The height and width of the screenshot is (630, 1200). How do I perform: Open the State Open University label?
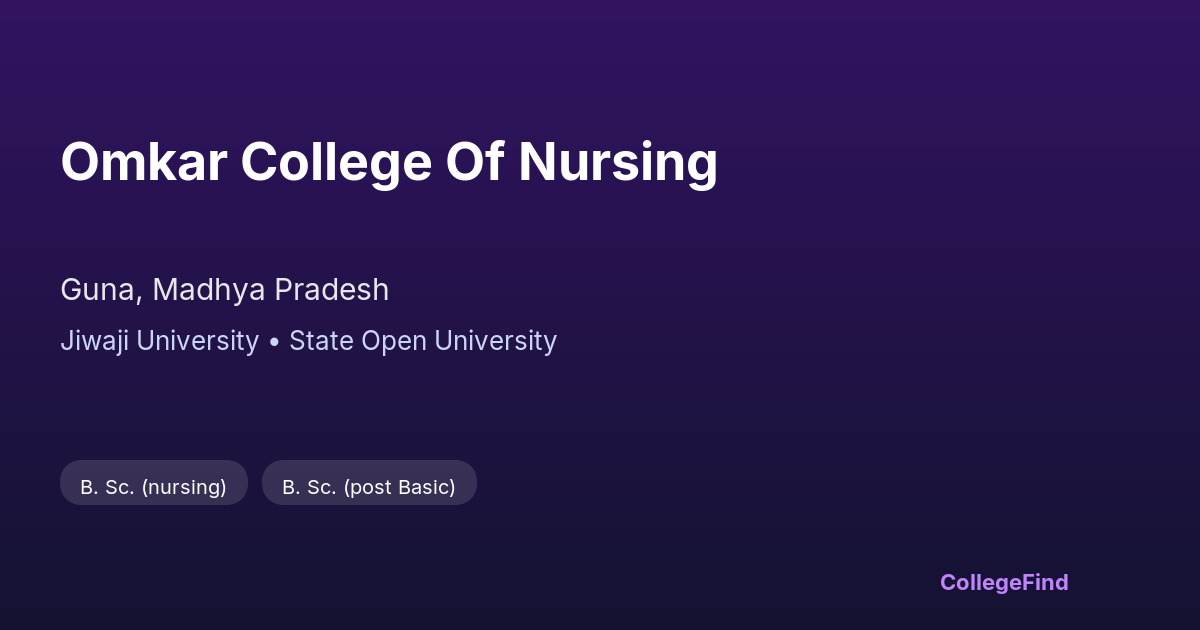click(423, 341)
